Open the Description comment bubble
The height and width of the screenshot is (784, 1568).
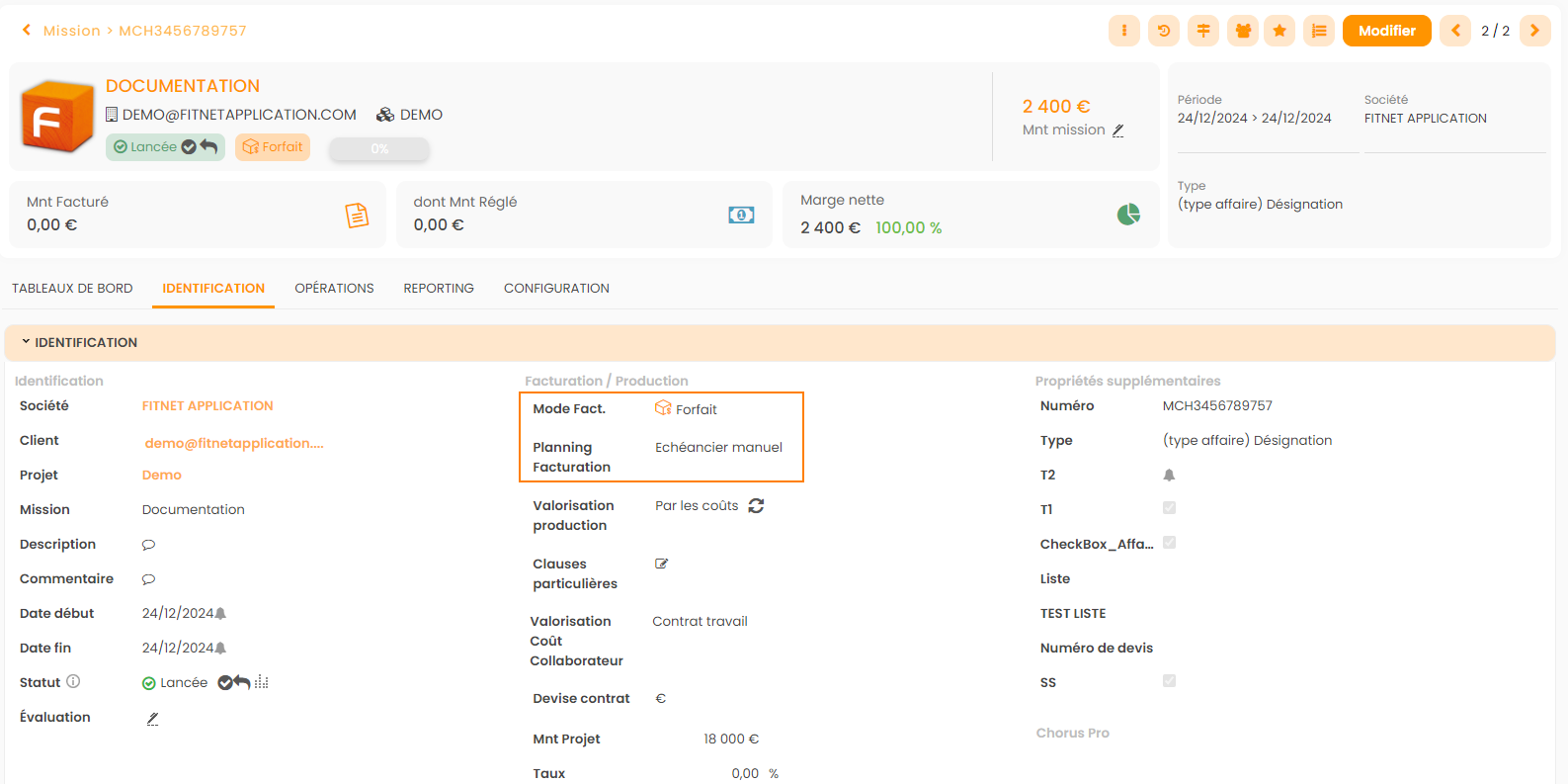click(149, 545)
